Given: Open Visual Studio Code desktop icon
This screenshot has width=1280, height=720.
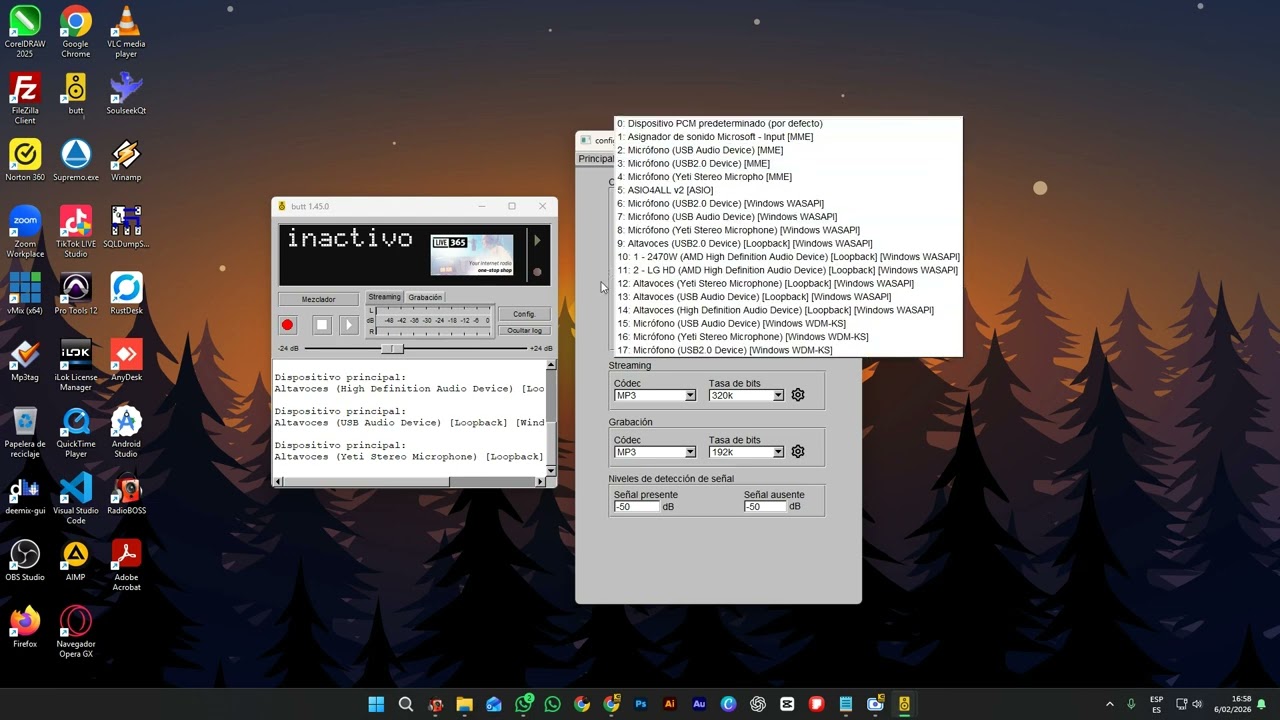Looking at the screenshot, I should pyautogui.click(x=75, y=499).
